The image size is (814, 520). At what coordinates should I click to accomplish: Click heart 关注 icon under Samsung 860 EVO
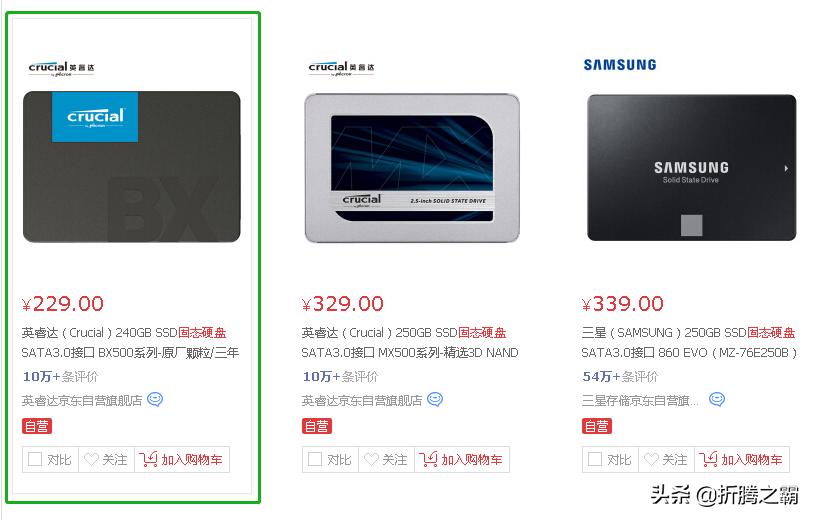tap(652, 459)
